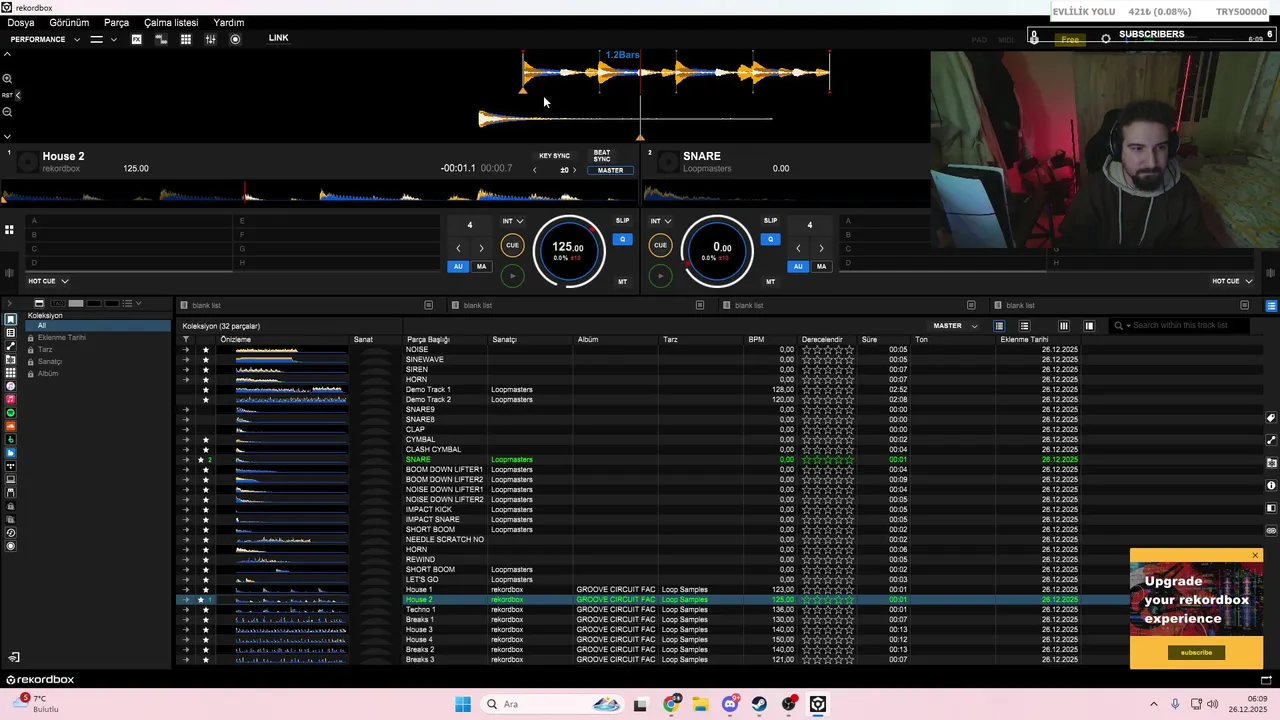The width and height of the screenshot is (1280, 720).
Task: Enable BEAT SYNC on deck 1
Action: click(x=602, y=156)
